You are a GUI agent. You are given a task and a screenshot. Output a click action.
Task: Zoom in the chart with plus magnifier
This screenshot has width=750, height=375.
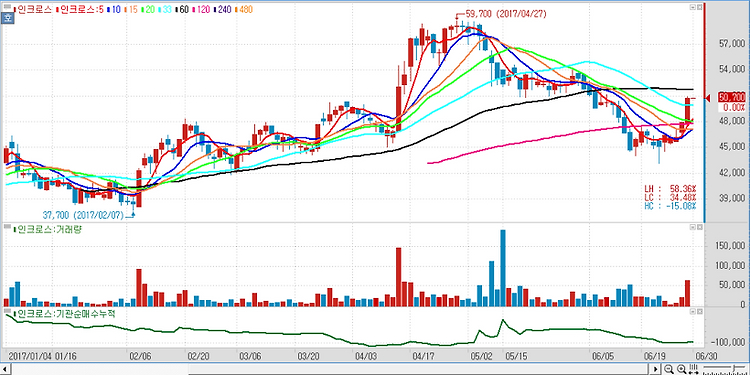tap(681, 369)
